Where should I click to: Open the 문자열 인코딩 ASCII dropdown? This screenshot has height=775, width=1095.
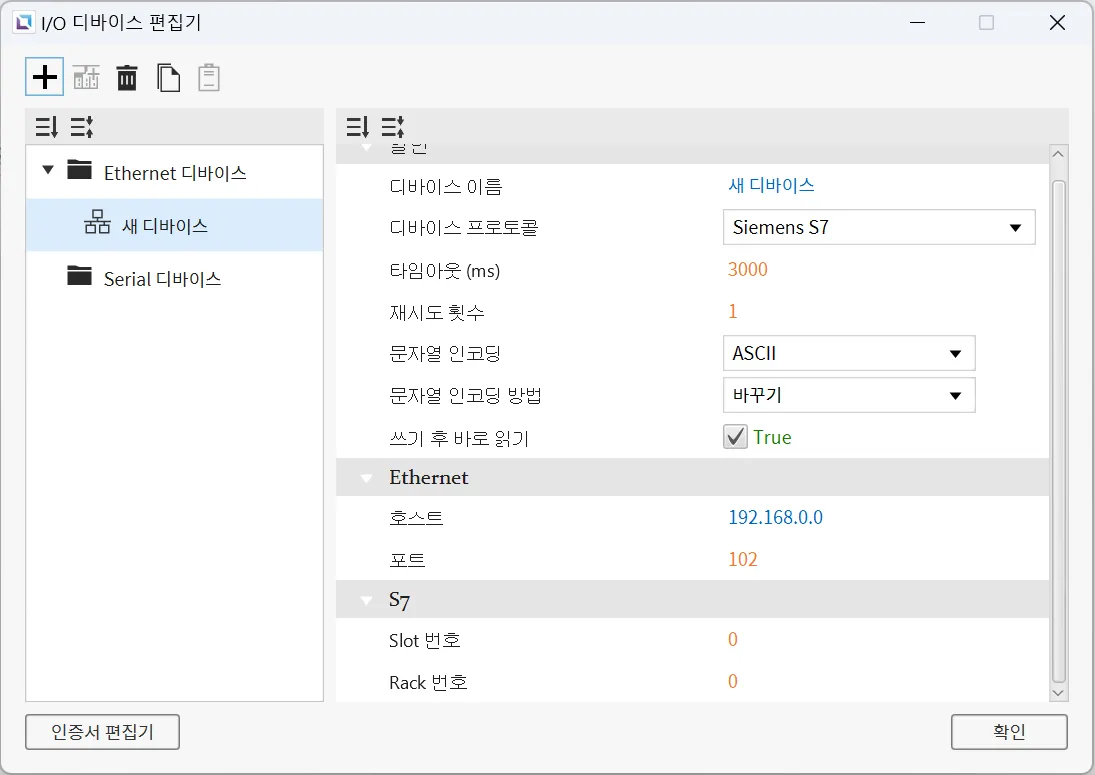tap(848, 353)
